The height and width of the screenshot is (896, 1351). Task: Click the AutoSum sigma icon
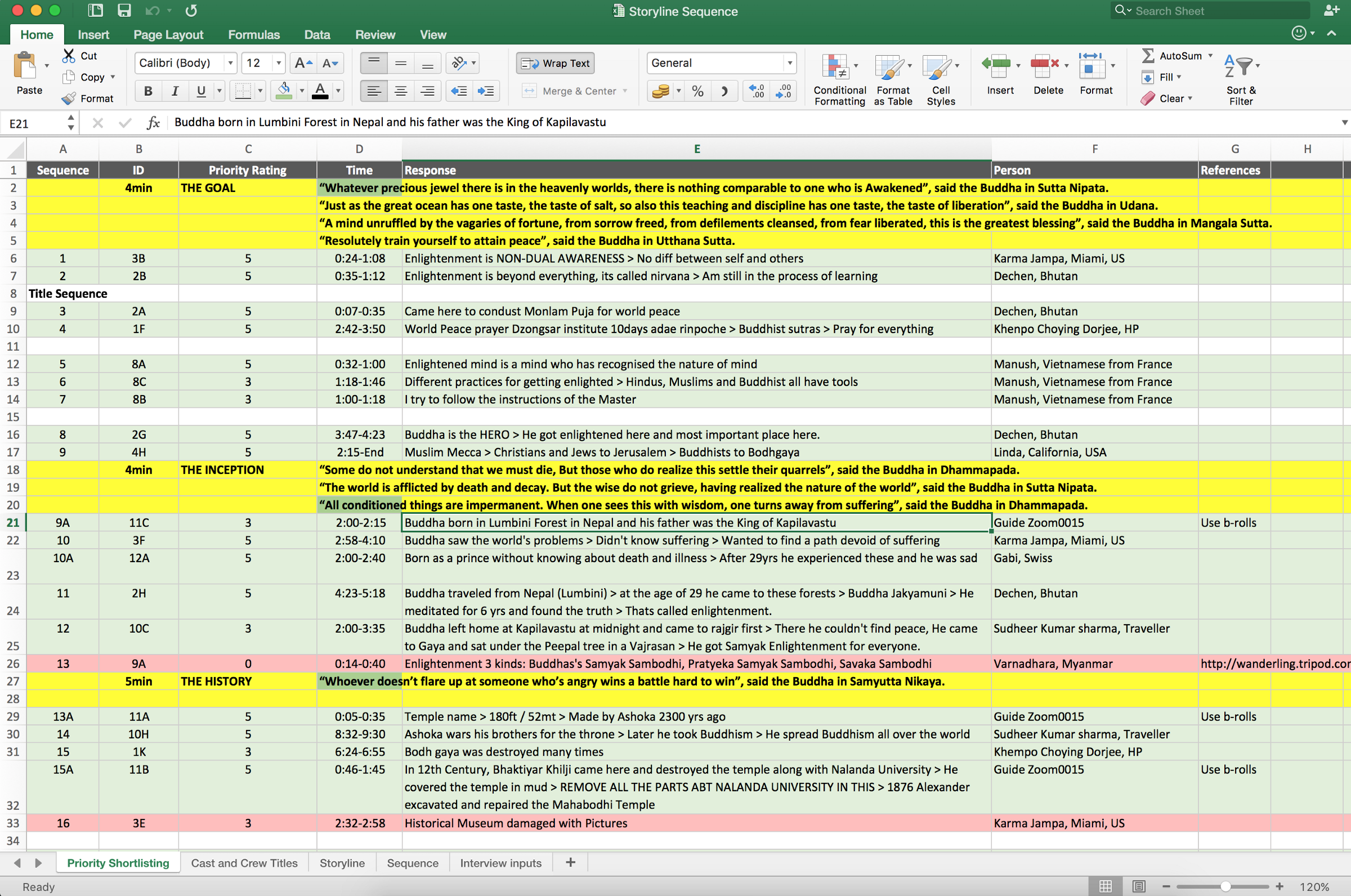1148,55
